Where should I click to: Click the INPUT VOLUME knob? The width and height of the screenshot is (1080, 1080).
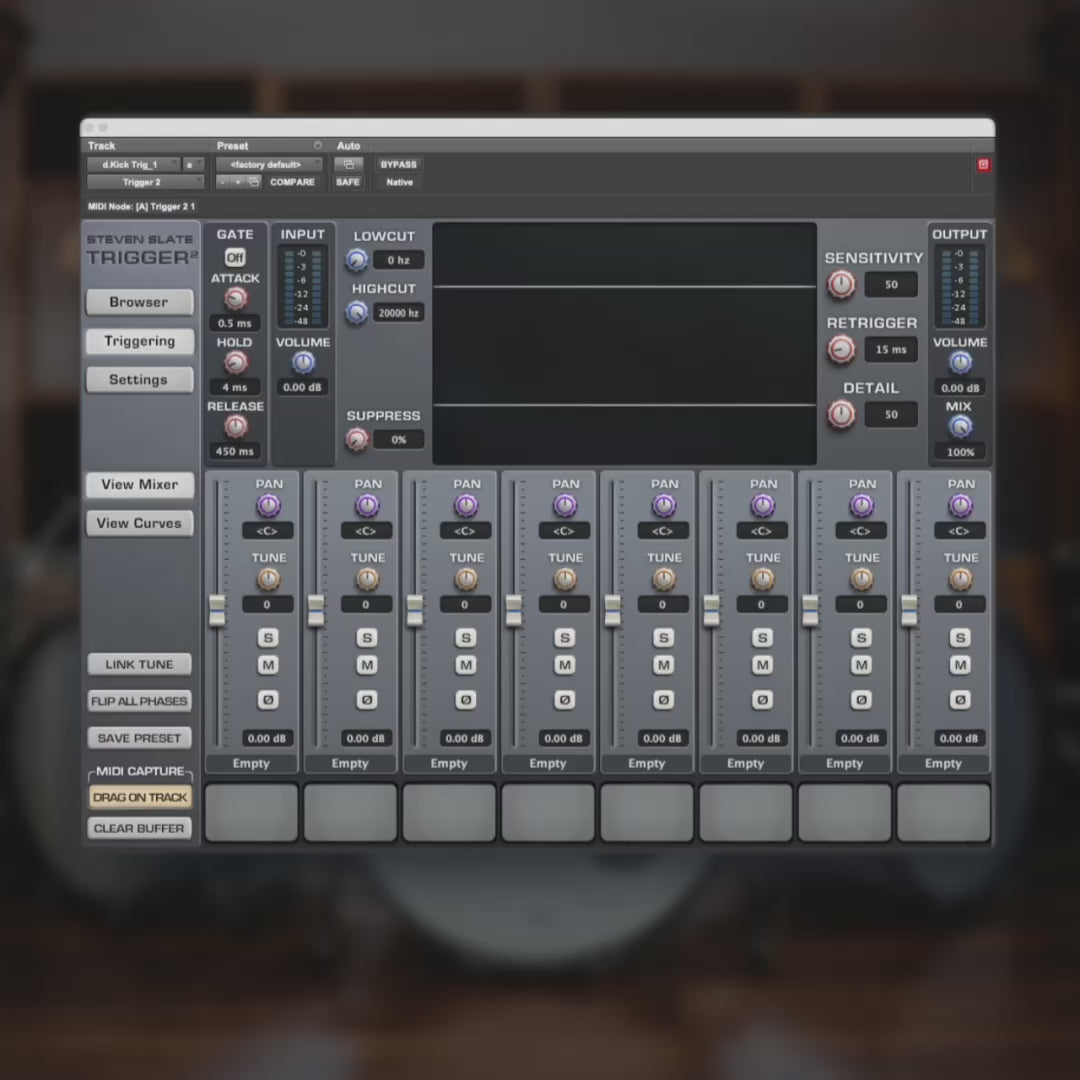pyautogui.click(x=303, y=362)
